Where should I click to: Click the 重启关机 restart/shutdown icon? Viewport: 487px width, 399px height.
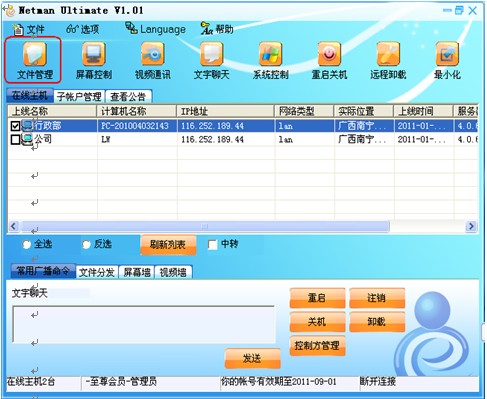(329, 60)
